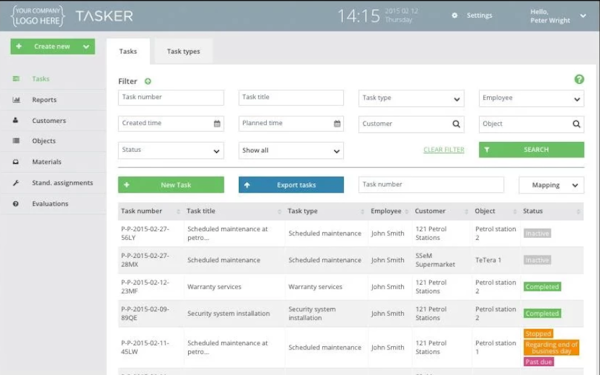Click the Stopped status badge
This screenshot has width=600, height=375.
click(538, 334)
